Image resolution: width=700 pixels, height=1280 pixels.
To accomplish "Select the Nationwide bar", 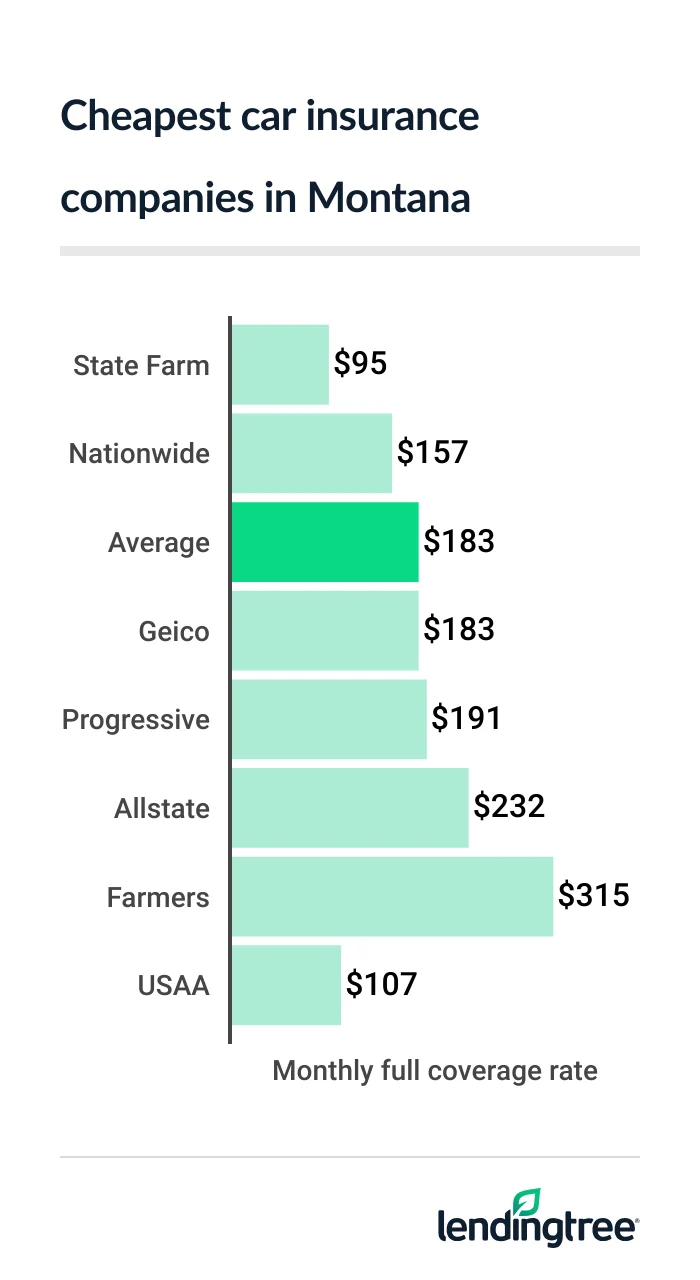I will click(312, 453).
